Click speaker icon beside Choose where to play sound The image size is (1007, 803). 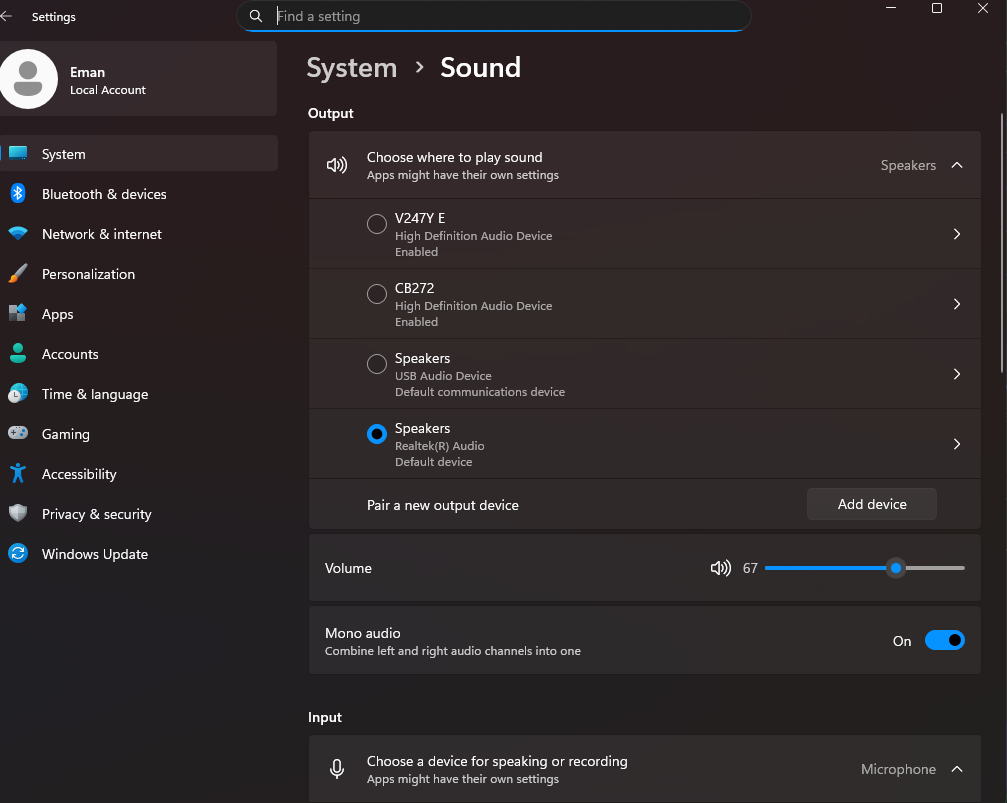click(x=337, y=165)
